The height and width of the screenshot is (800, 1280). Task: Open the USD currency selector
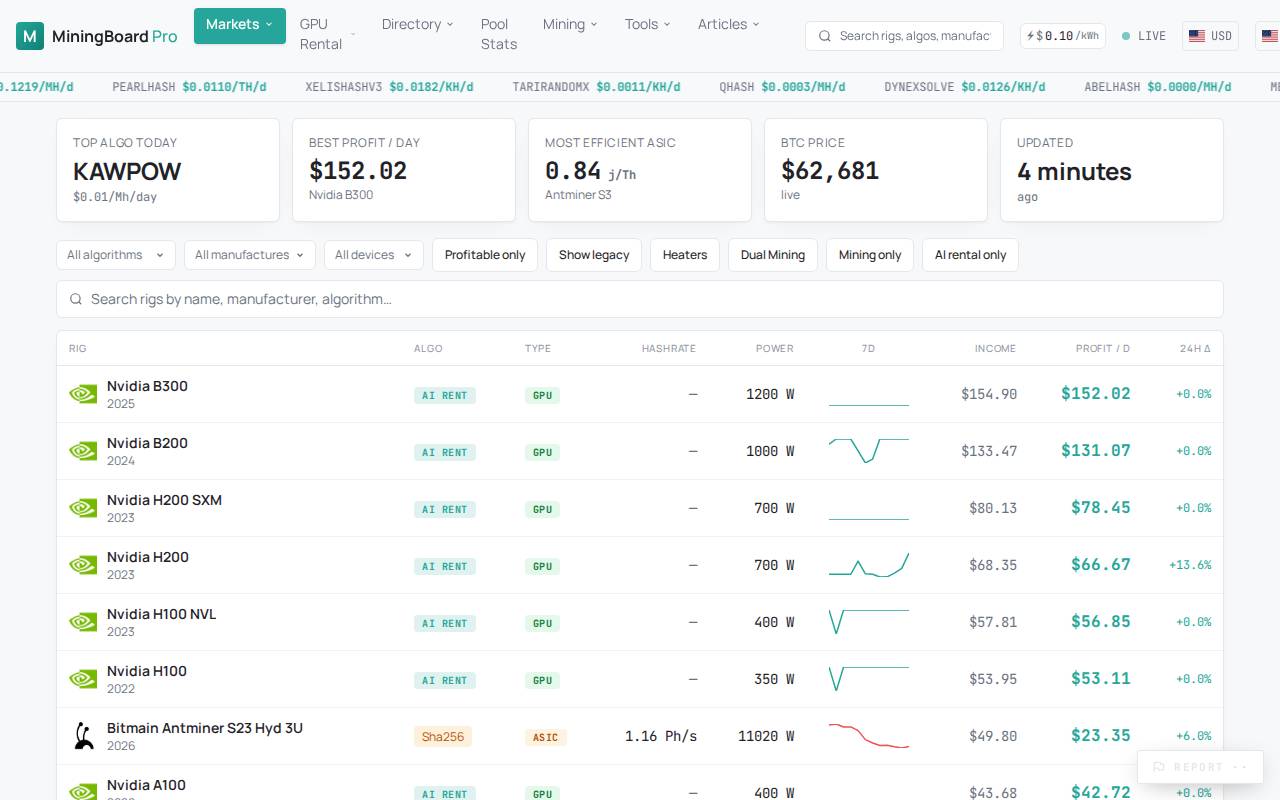pos(1210,36)
